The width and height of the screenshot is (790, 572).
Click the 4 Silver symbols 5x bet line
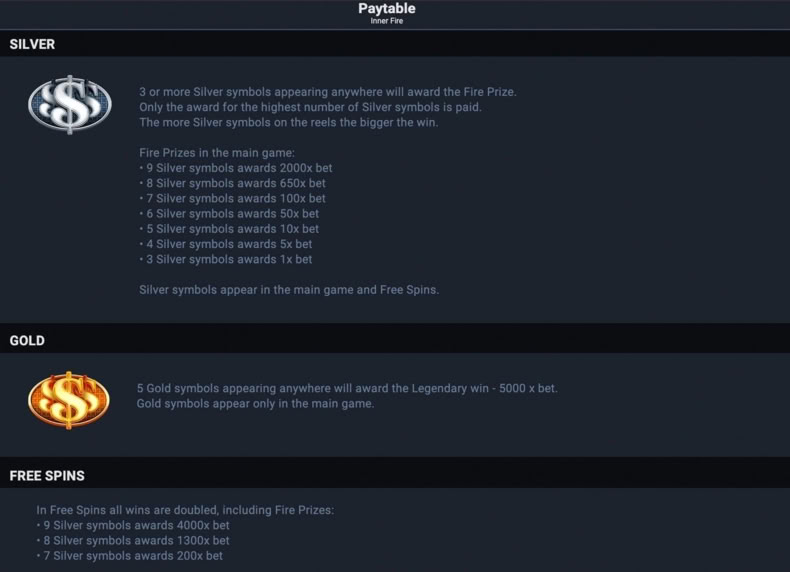[x=226, y=244]
